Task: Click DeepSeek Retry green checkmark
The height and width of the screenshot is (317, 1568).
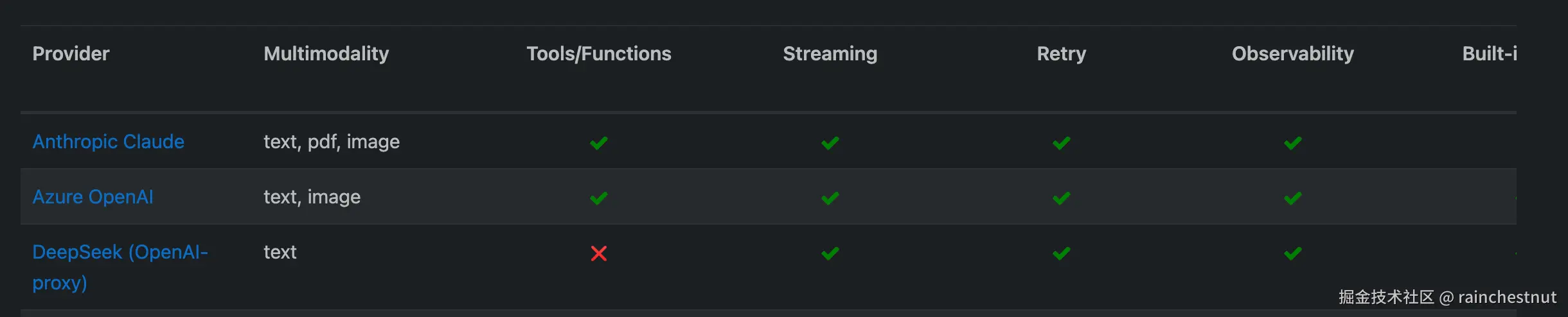Action: (x=1061, y=253)
